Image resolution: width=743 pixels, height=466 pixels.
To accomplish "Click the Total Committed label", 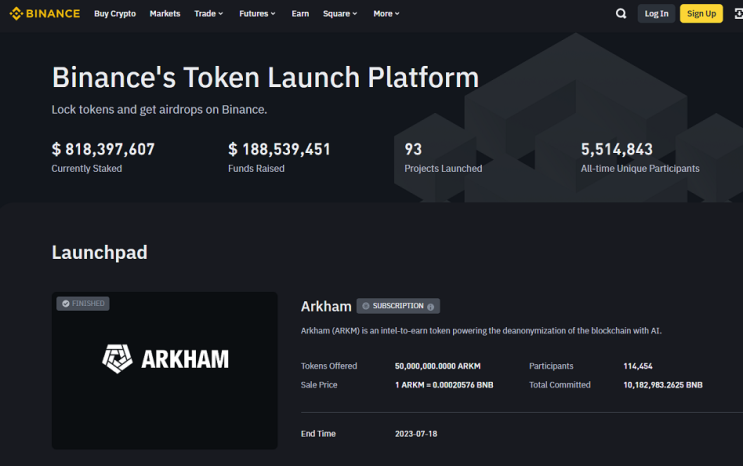I will [x=560, y=385].
